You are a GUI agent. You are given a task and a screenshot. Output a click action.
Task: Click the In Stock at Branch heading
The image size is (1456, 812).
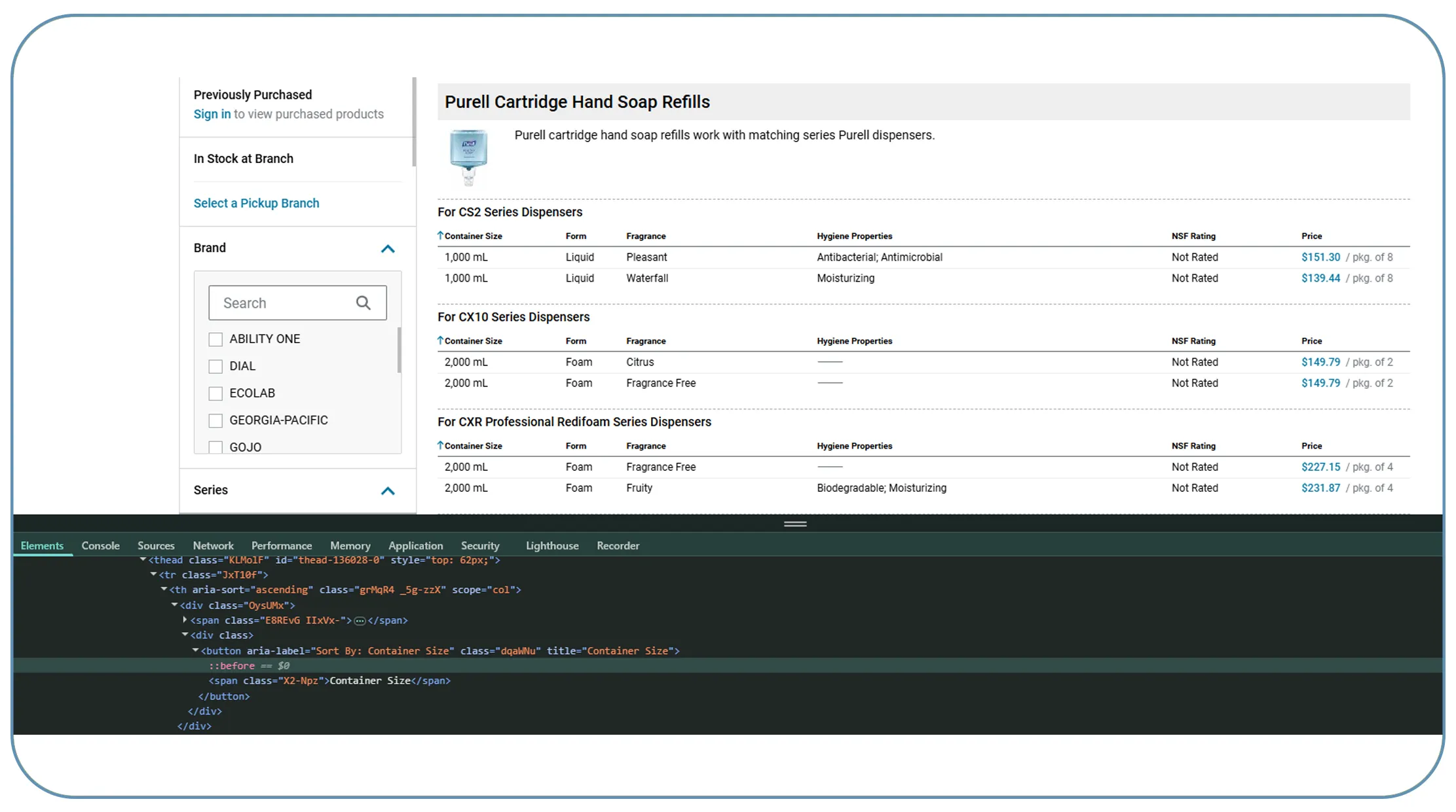243,158
